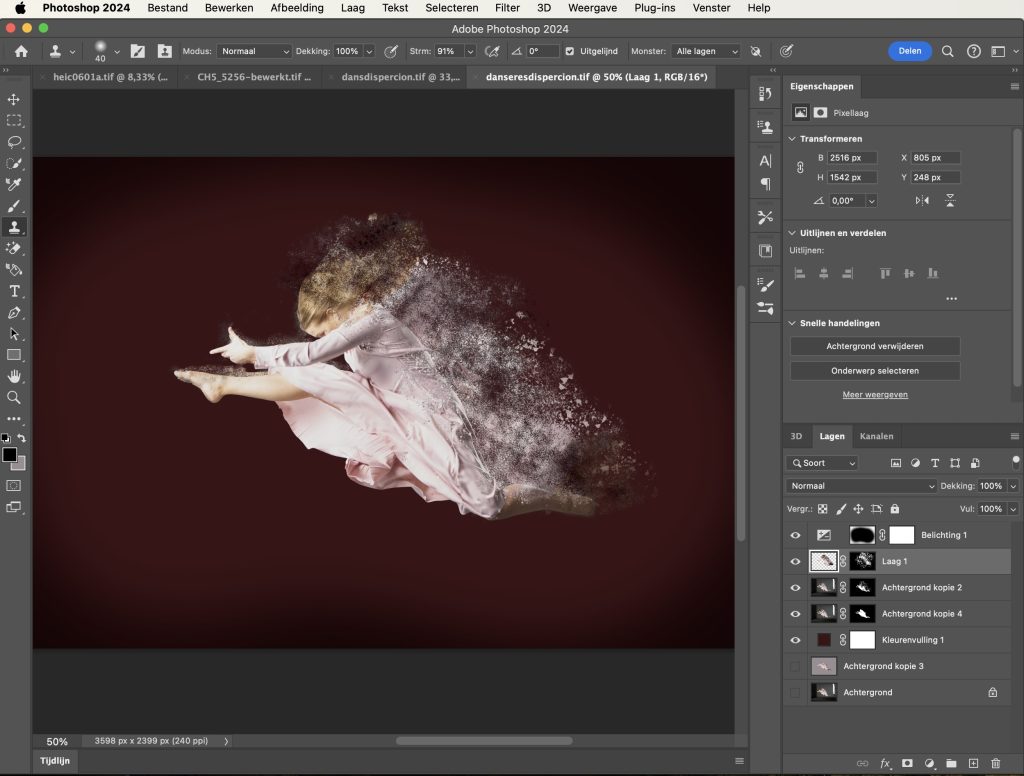Select the Achtergrond kopie 2 layer

(x=921, y=588)
